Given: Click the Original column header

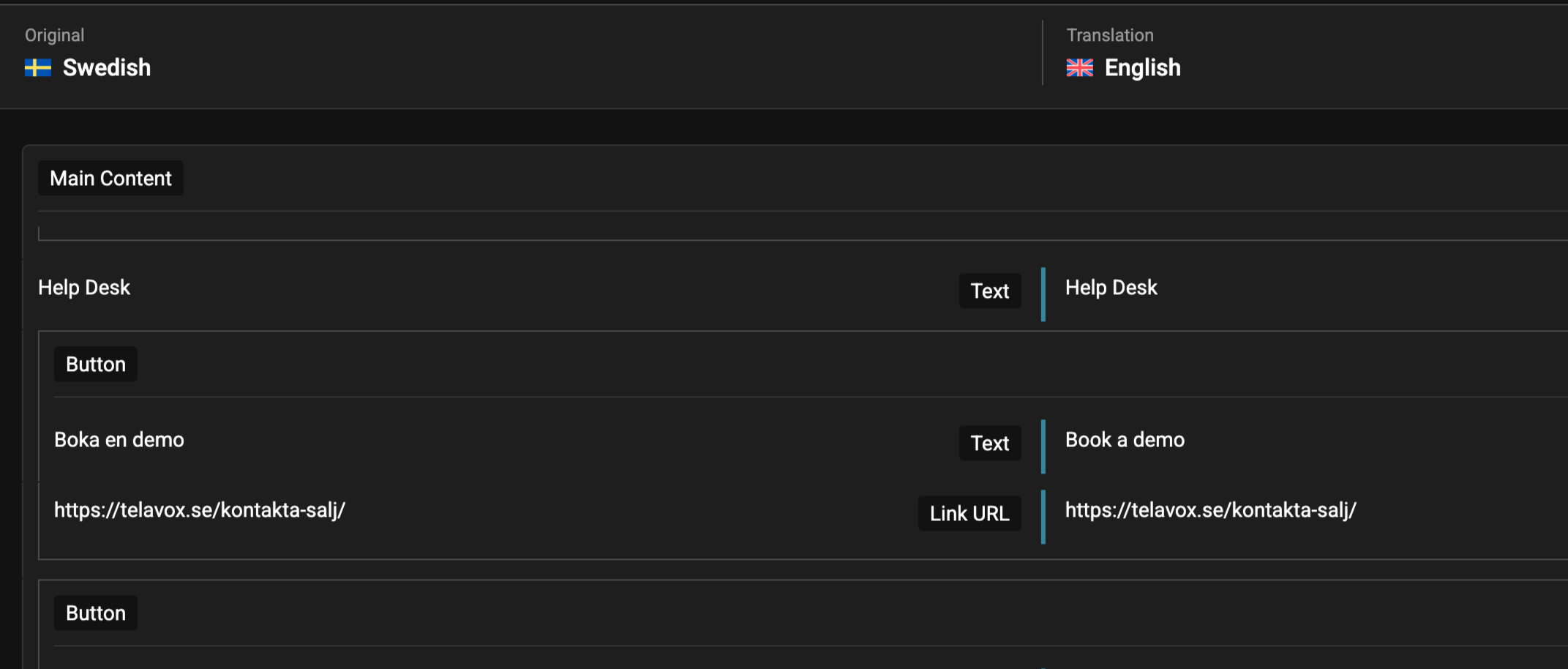Looking at the screenshot, I should point(54,35).
